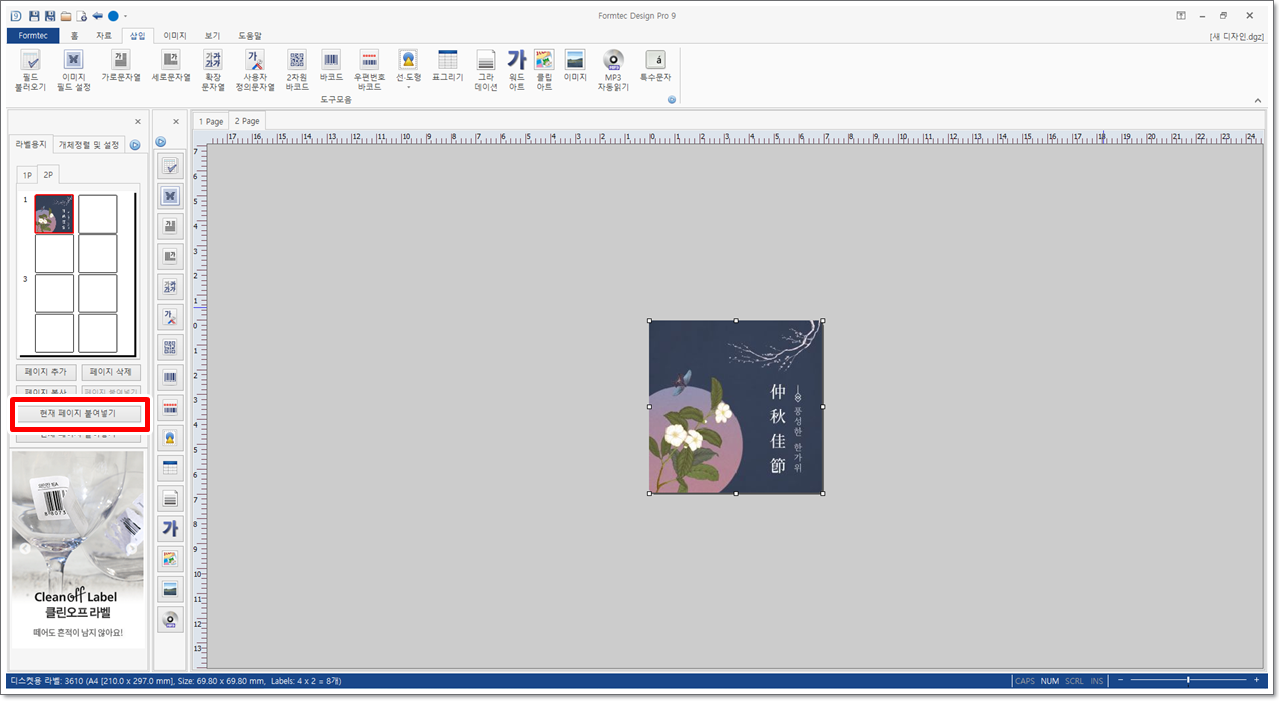Image resolution: width=1280 pixels, height=701 pixels.
Task: Insert 특수문자 from the ribbon
Action: pos(655,66)
